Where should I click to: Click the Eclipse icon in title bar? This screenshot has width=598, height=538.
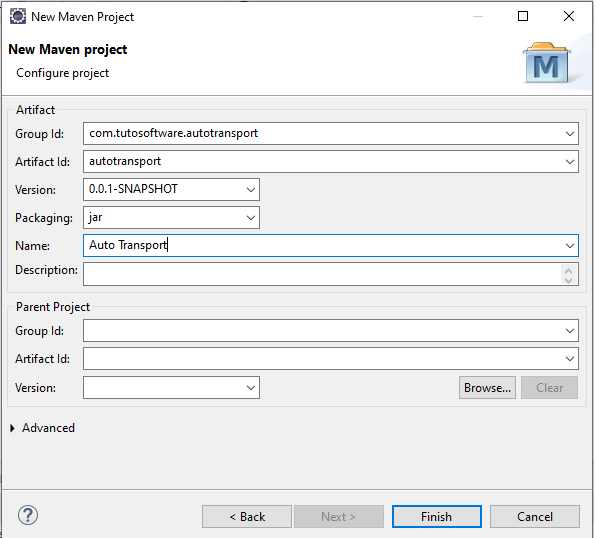(18, 16)
